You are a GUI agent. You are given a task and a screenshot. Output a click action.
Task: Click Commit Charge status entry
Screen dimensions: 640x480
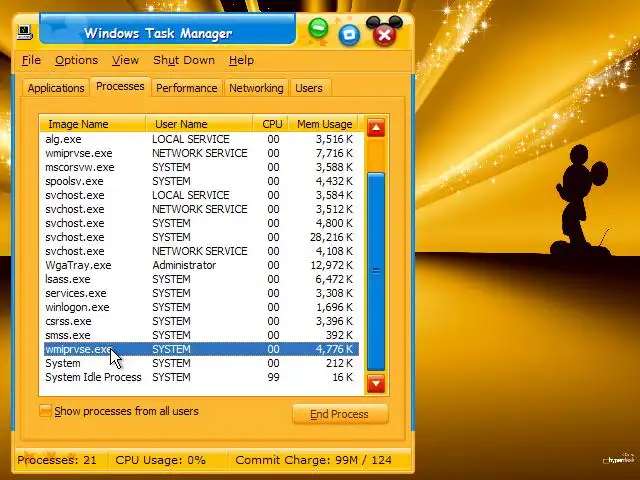pyautogui.click(x=313, y=460)
